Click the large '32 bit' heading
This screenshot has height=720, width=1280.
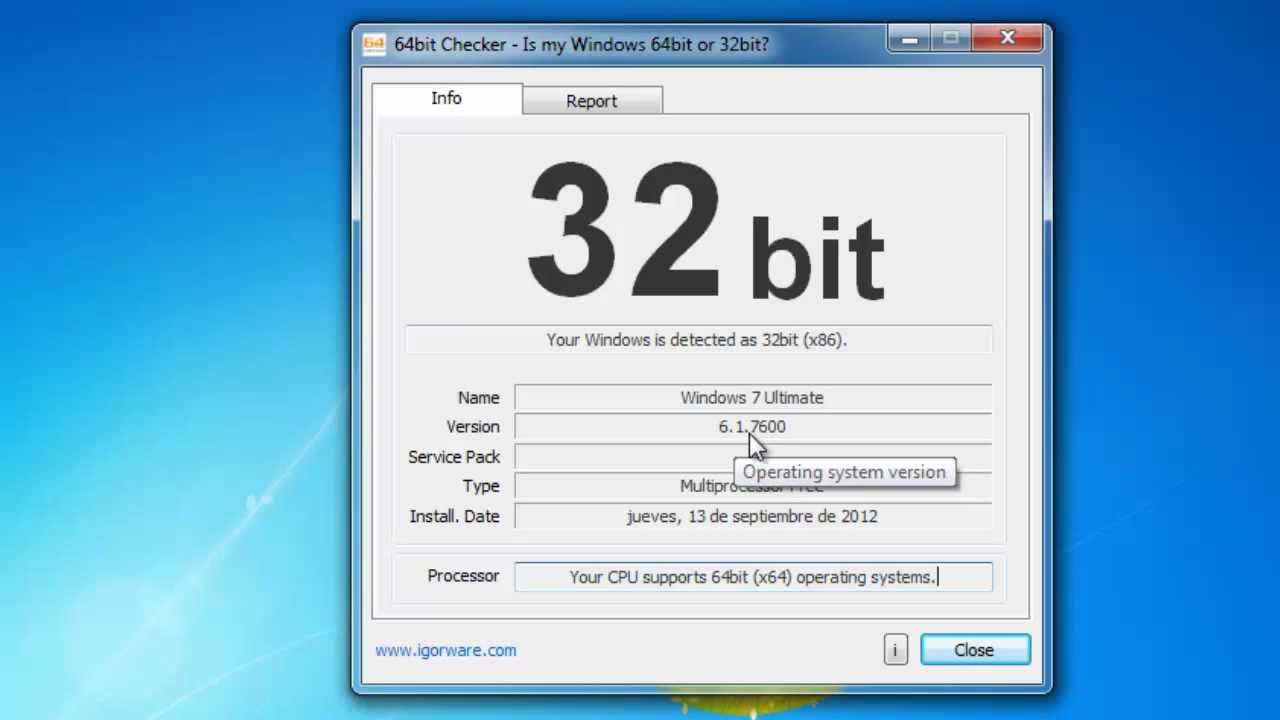706,231
